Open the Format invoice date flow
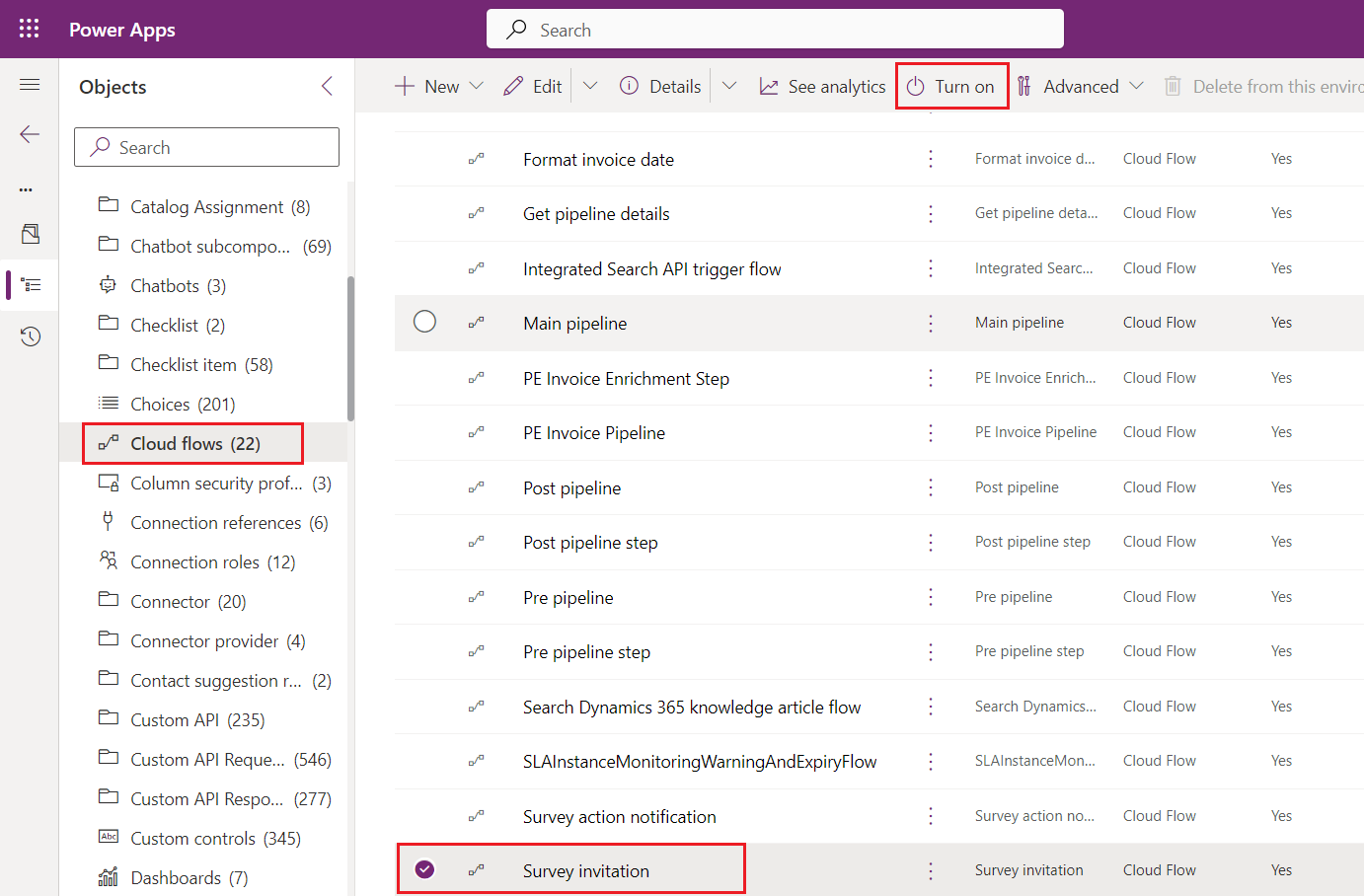1364x896 pixels. (598, 159)
